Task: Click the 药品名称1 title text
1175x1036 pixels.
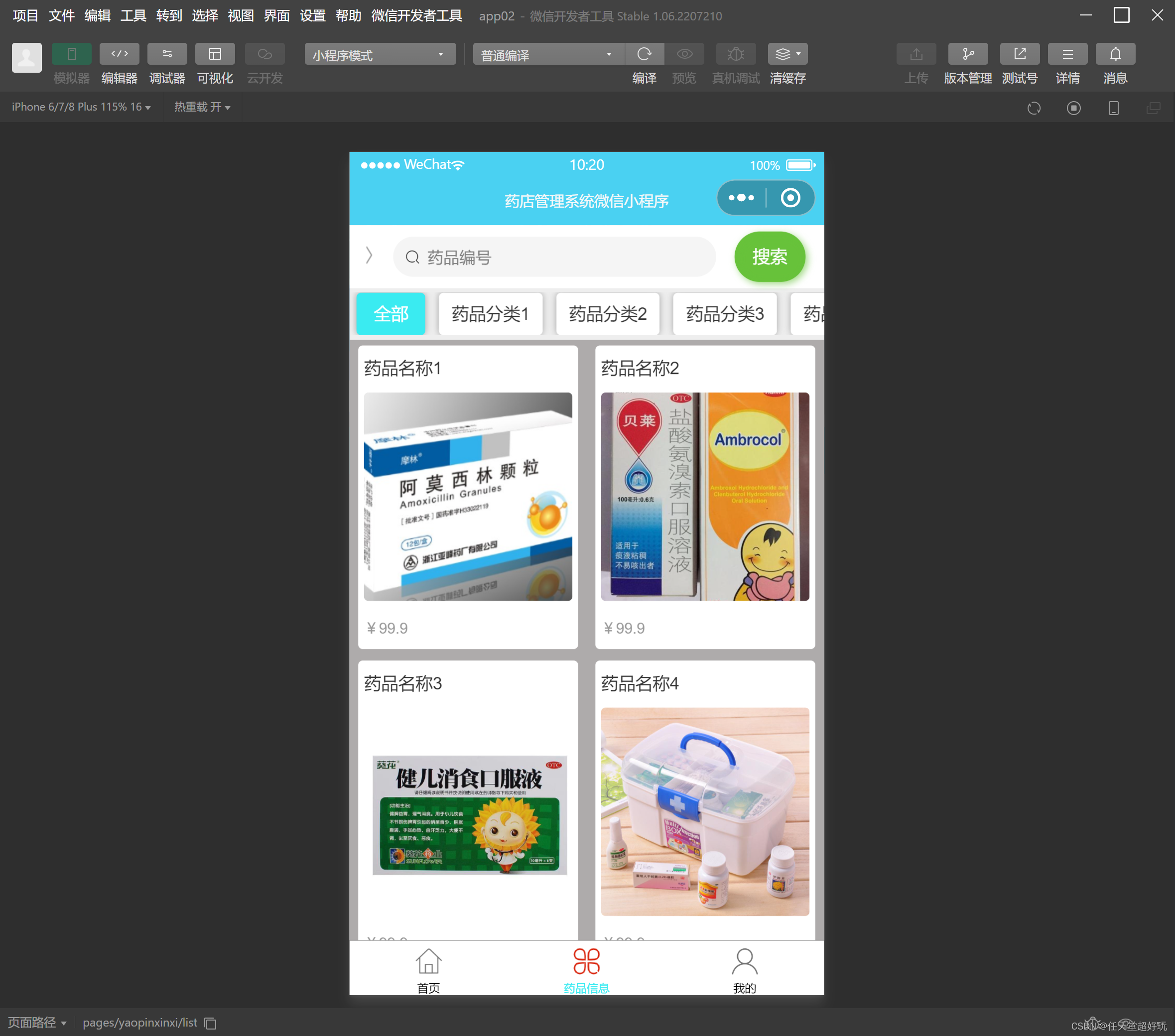Action: point(402,368)
